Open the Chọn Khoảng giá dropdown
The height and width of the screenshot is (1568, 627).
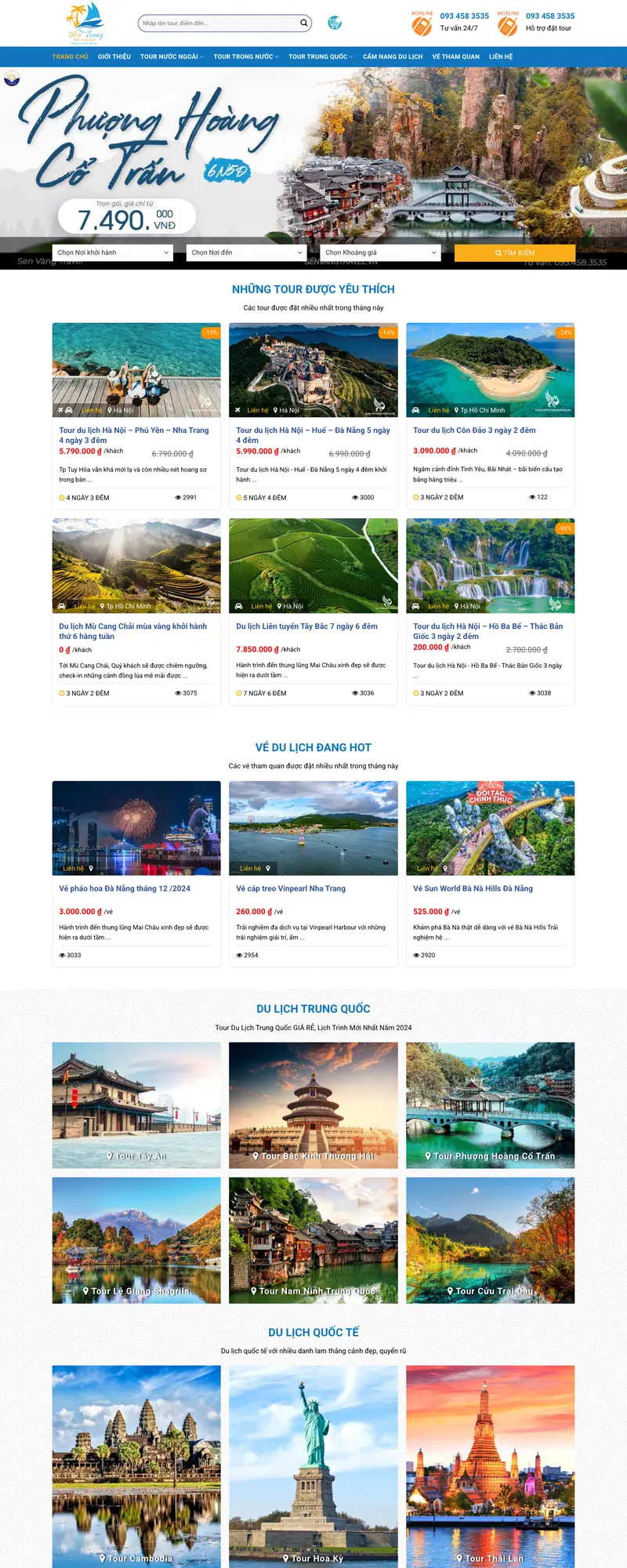pyautogui.click(x=380, y=252)
